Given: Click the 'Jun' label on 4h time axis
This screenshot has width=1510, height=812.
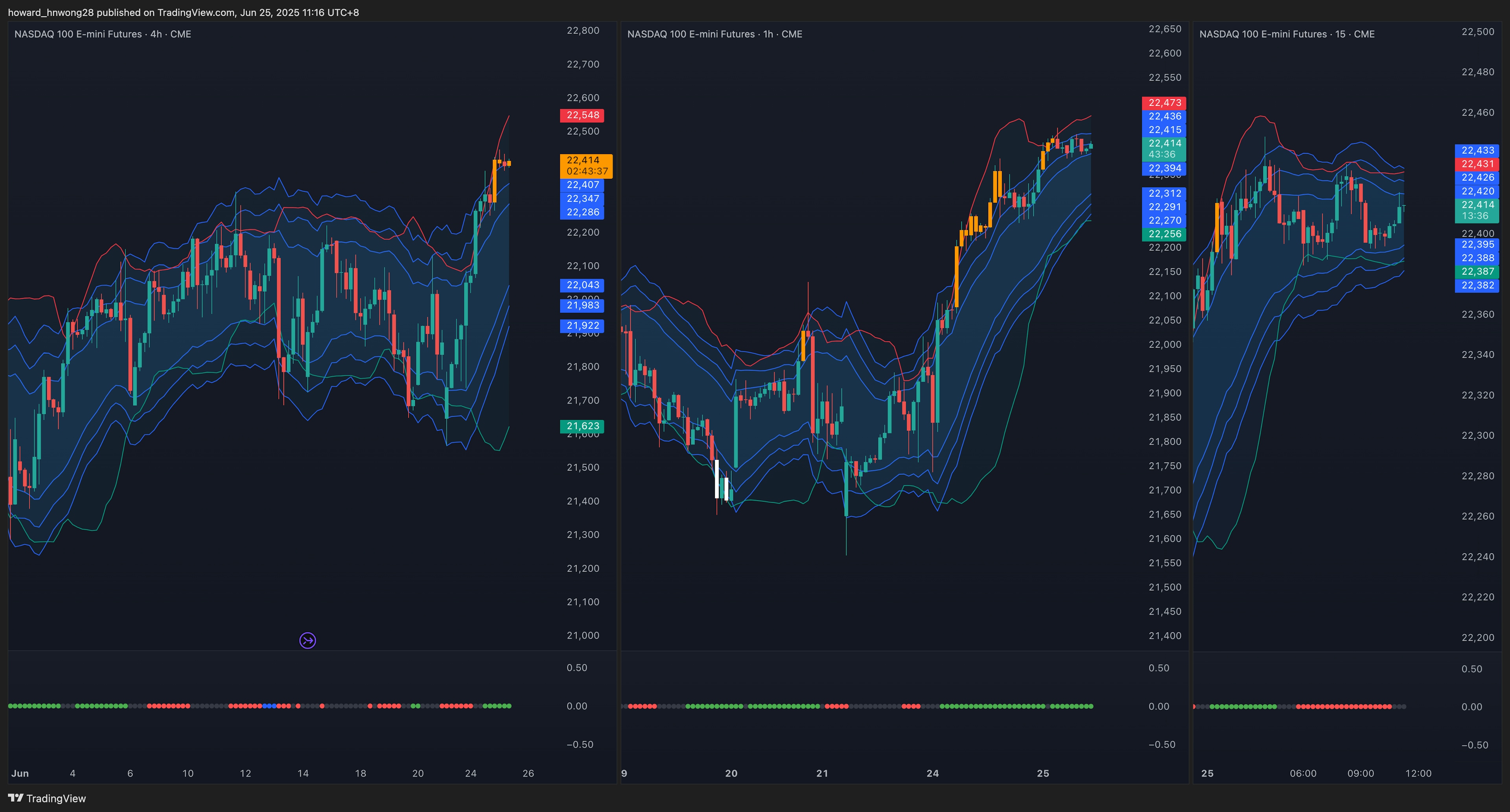Looking at the screenshot, I should (20, 773).
